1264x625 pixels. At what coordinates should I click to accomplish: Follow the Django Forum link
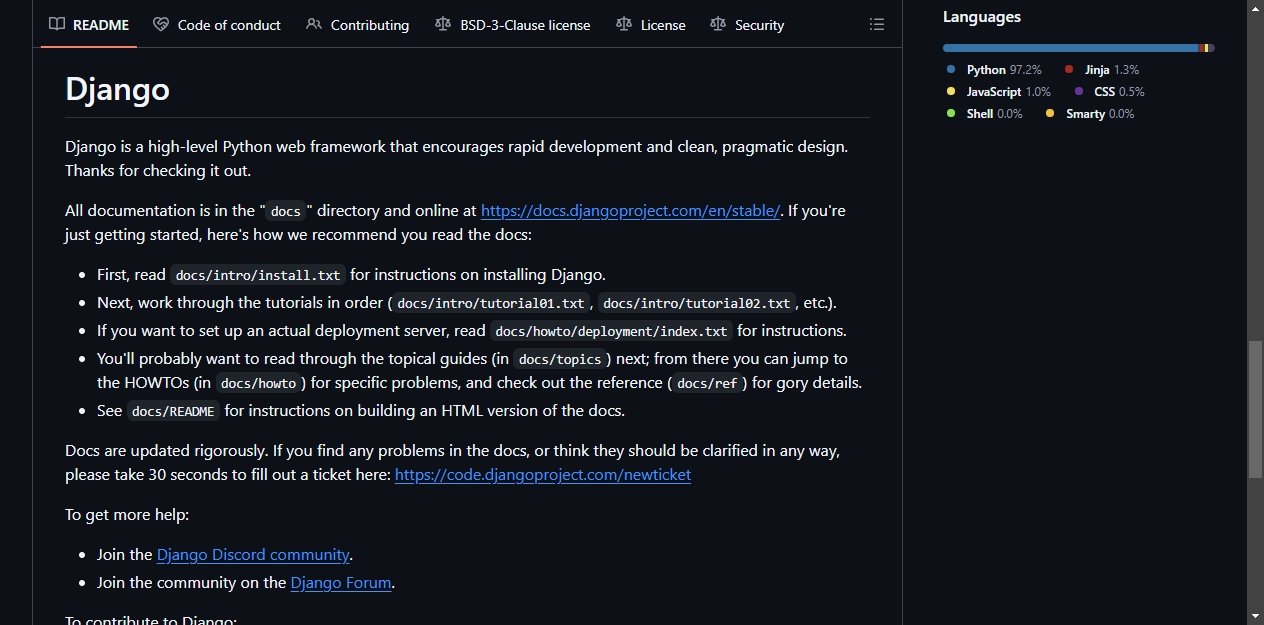(x=341, y=583)
